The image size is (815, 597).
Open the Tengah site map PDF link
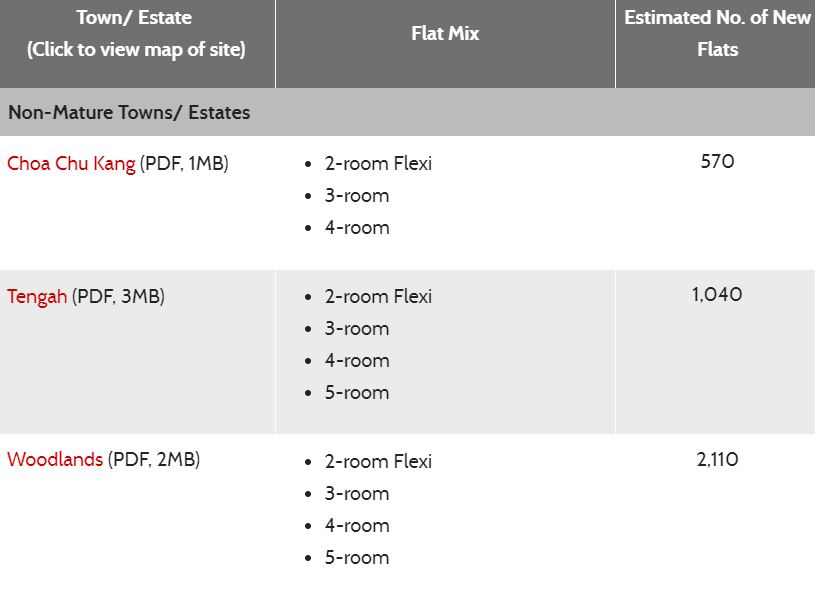click(x=39, y=297)
